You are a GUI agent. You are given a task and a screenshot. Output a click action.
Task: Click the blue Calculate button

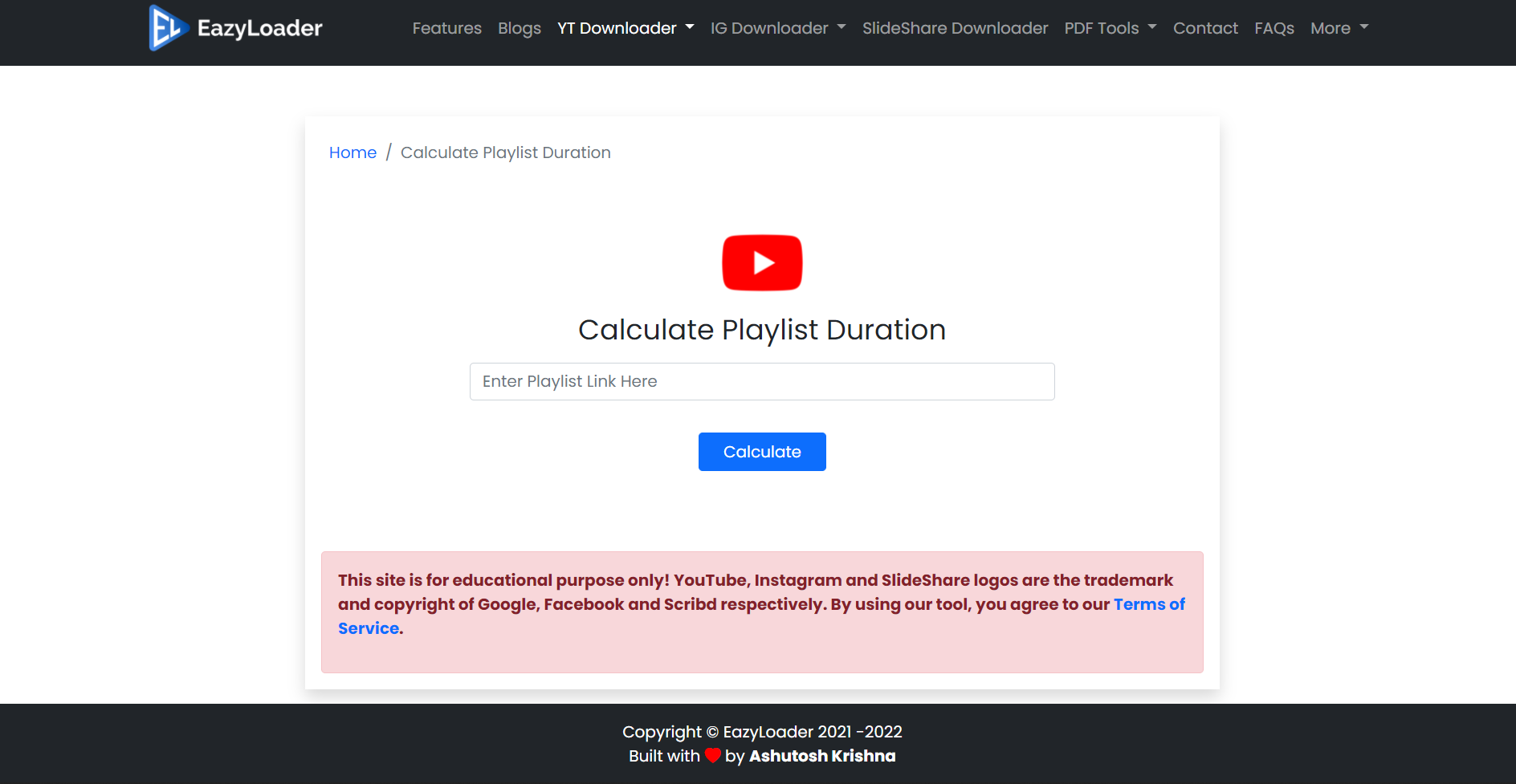[762, 452]
